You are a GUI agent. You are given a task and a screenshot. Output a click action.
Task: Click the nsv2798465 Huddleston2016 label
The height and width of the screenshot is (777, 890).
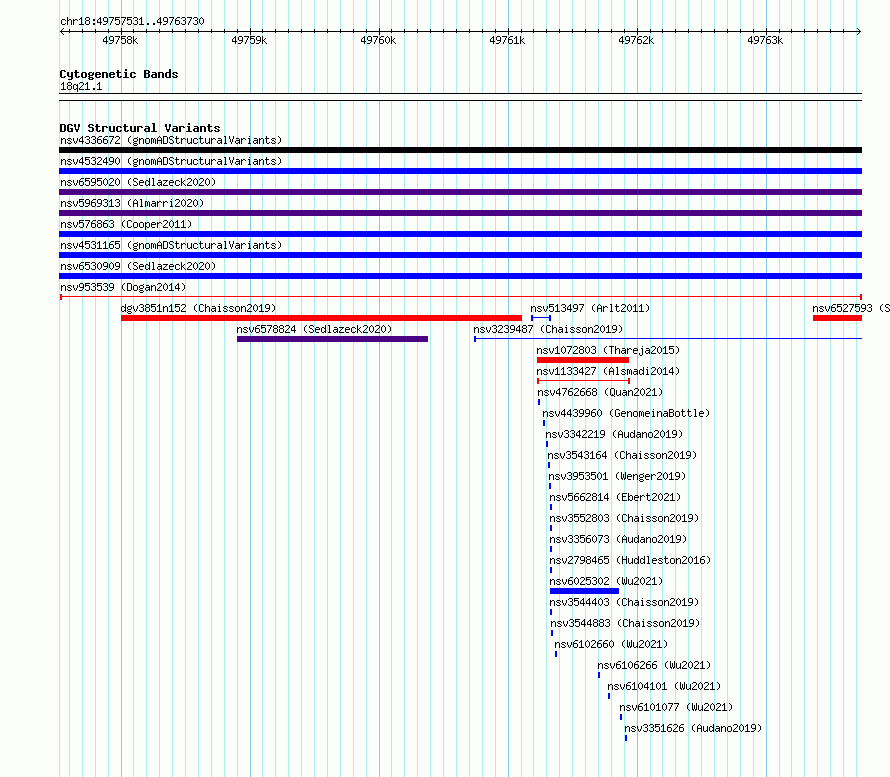click(630, 560)
